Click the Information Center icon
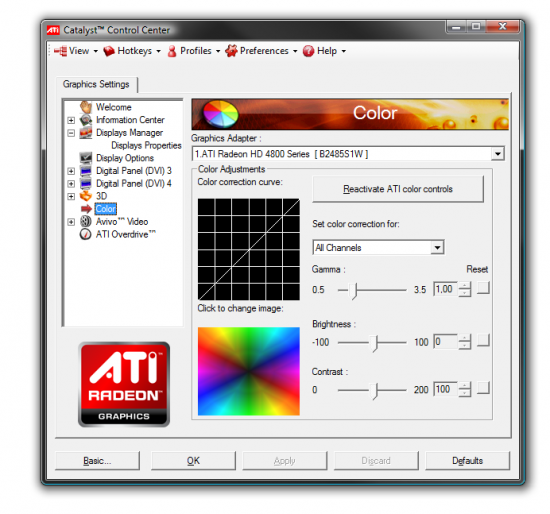550x514 pixels. click(86, 120)
